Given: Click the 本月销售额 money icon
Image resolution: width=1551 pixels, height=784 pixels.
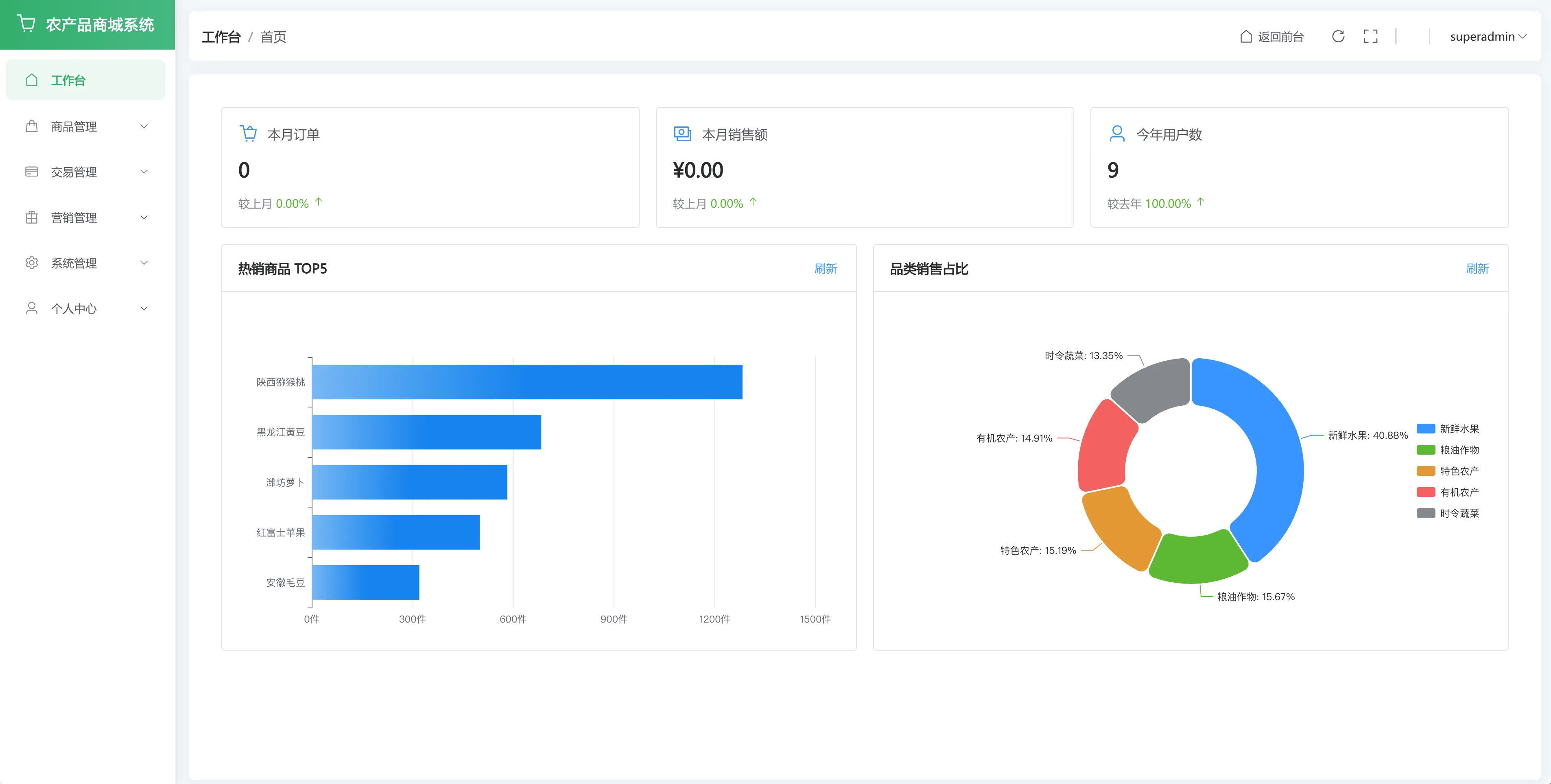Looking at the screenshot, I should tap(682, 133).
